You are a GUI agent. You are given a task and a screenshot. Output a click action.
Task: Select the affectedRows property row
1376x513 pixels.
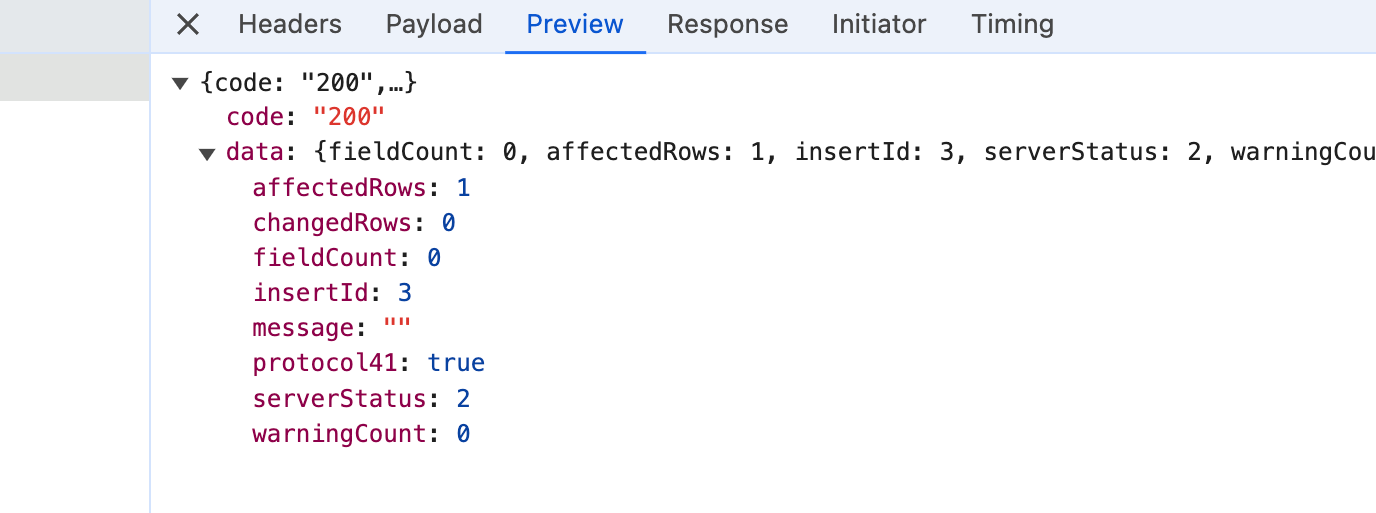(360, 188)
